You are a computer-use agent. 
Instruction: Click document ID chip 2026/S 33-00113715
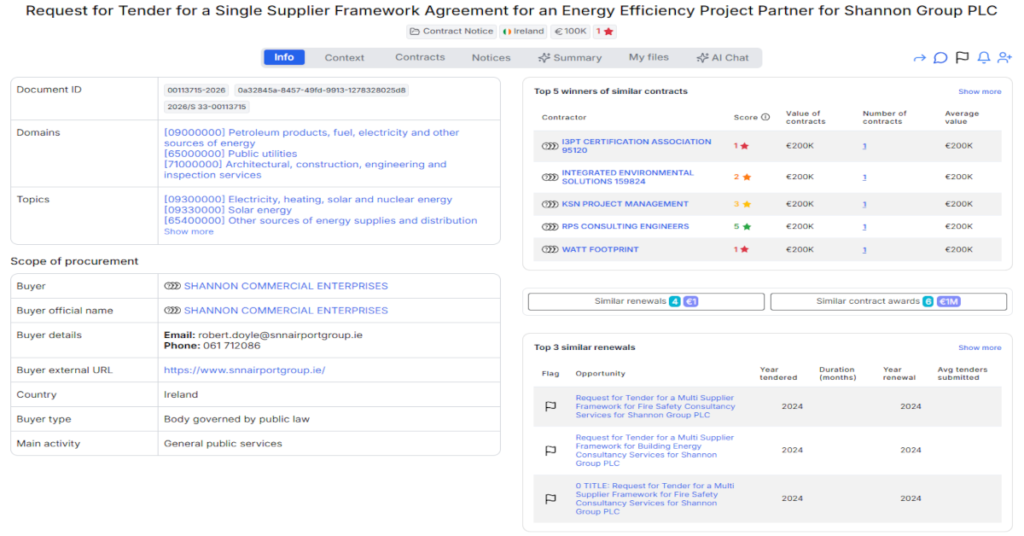tap(206, 107)
